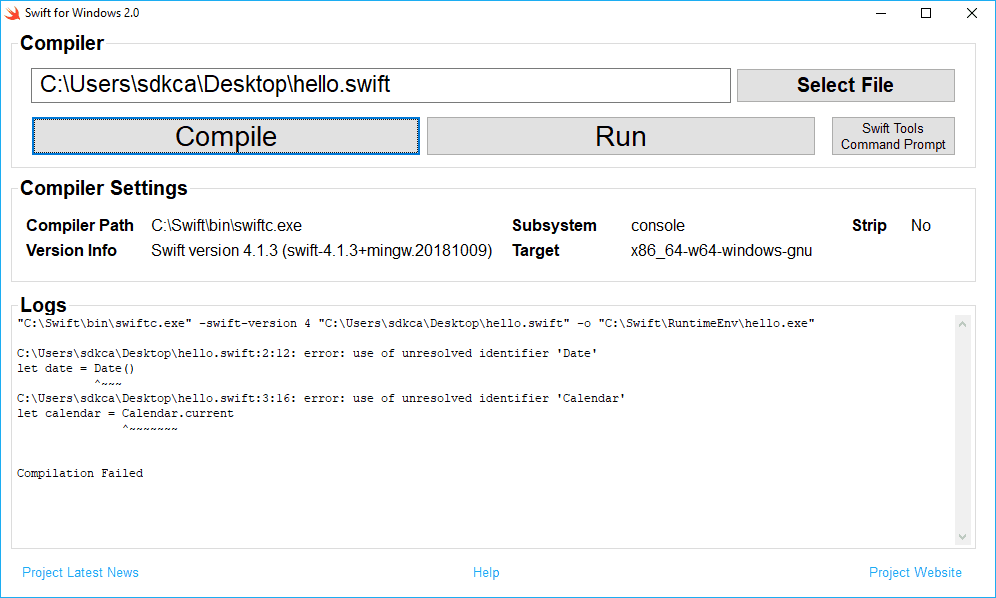This screenshot has height=598, width=996.
Task: Click the Target value x86_64-w64-windows-gnu
Action: pos(721,250)
